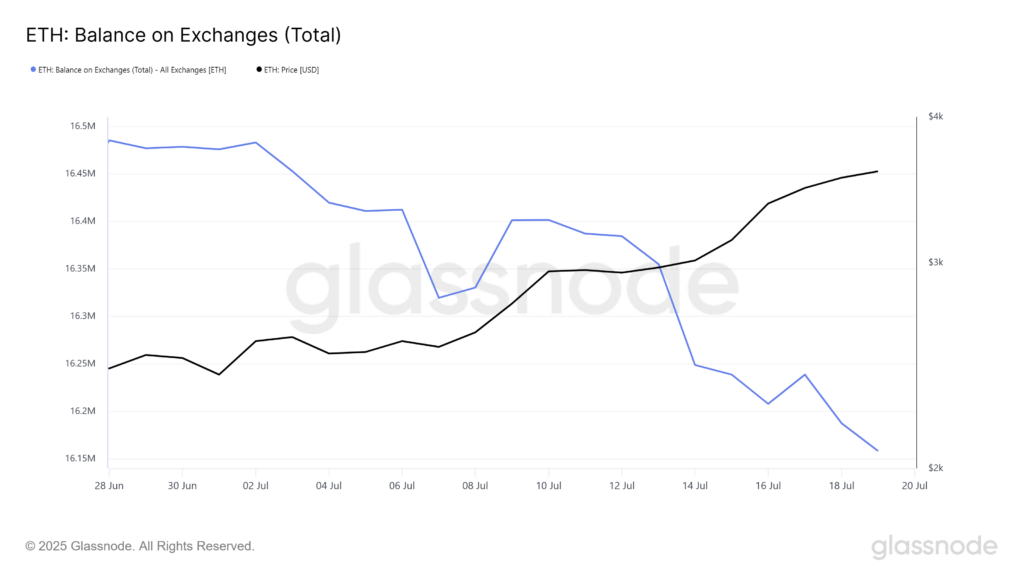Click the blue legend dot for exchange balance
The height and width of the screenshot is (576, 1024).
click(x=33, y=70)
